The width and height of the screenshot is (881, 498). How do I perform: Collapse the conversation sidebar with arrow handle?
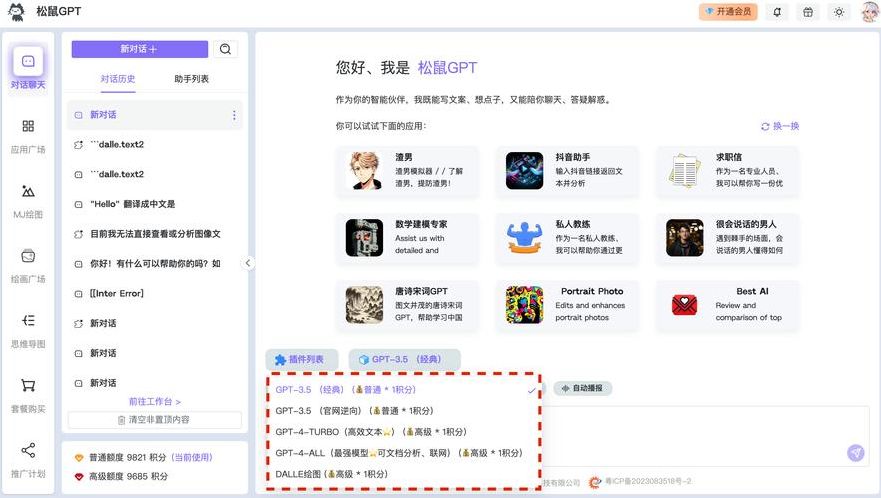(x=248, y=263)
